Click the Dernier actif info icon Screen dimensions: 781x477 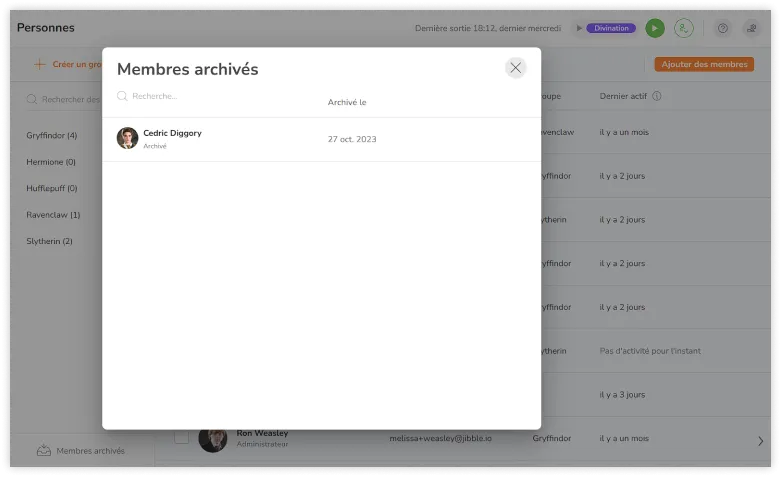tap(657, 96)
